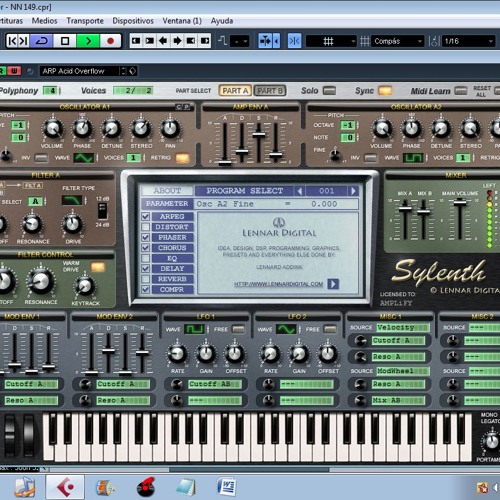The width and height of the screenshot is (500, 500).
Task: Toggle the DISTORT checkbox
Action: point(145,227)
